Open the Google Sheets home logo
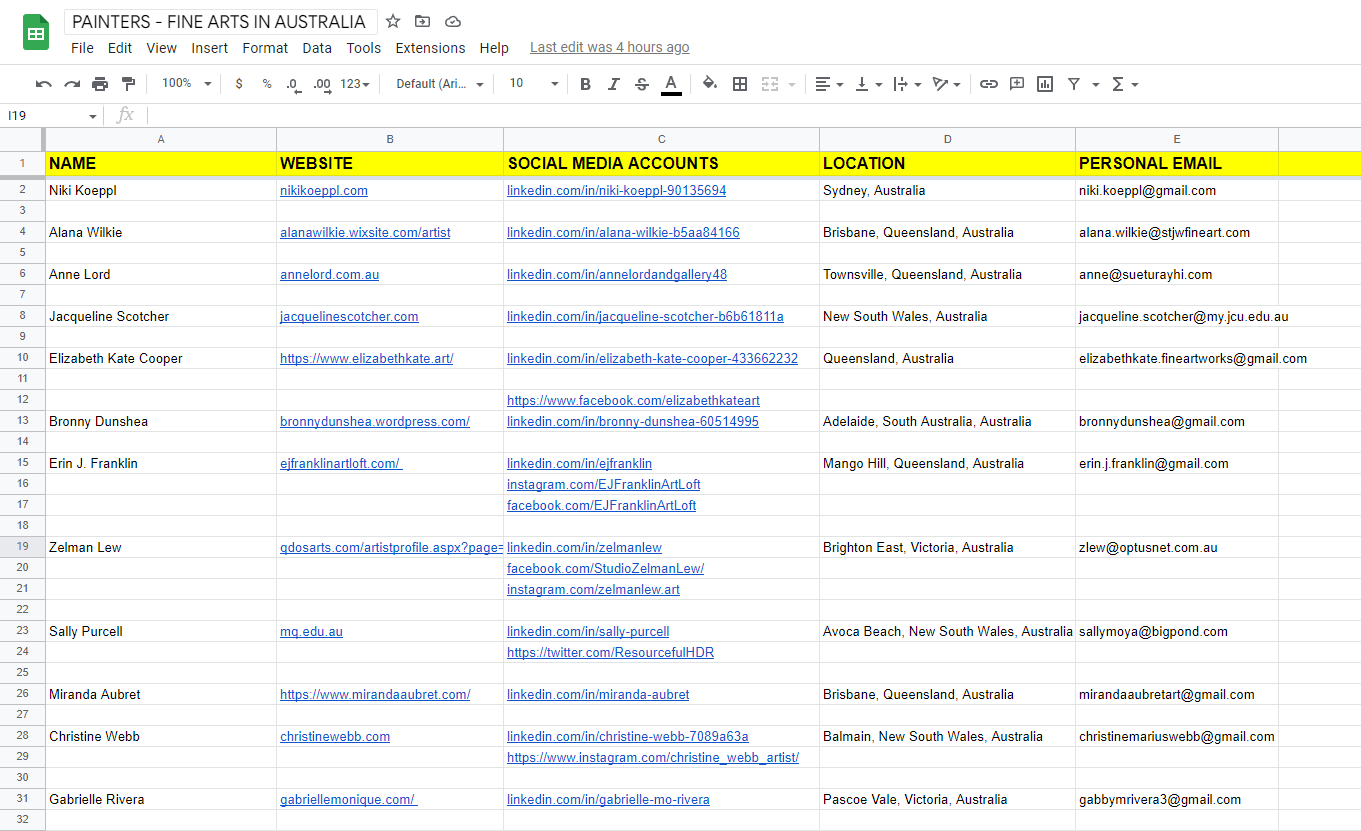 pyautogui.click(x=36, y=33)
